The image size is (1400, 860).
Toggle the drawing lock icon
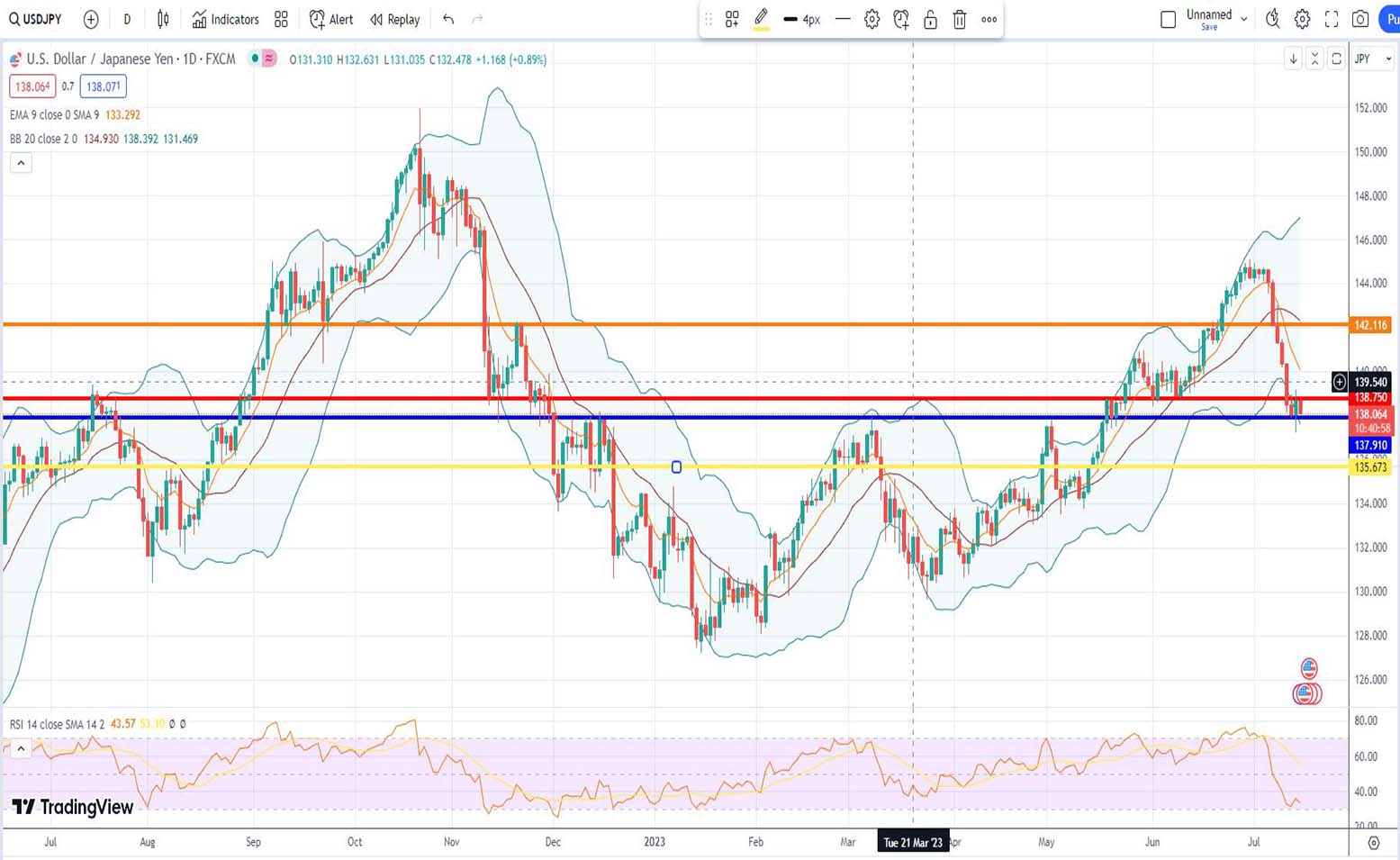click(930, 19)
